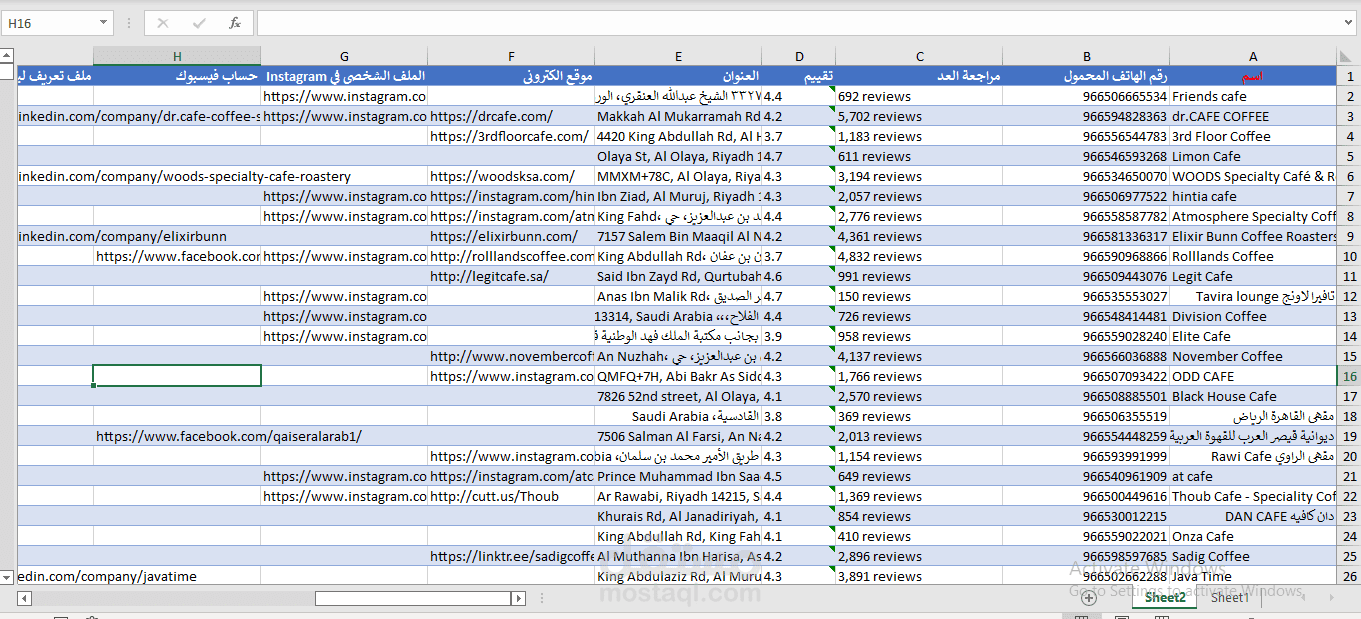Select column A header
The height and width of the screenshot is (619, 1361).
coord(1253,57)
